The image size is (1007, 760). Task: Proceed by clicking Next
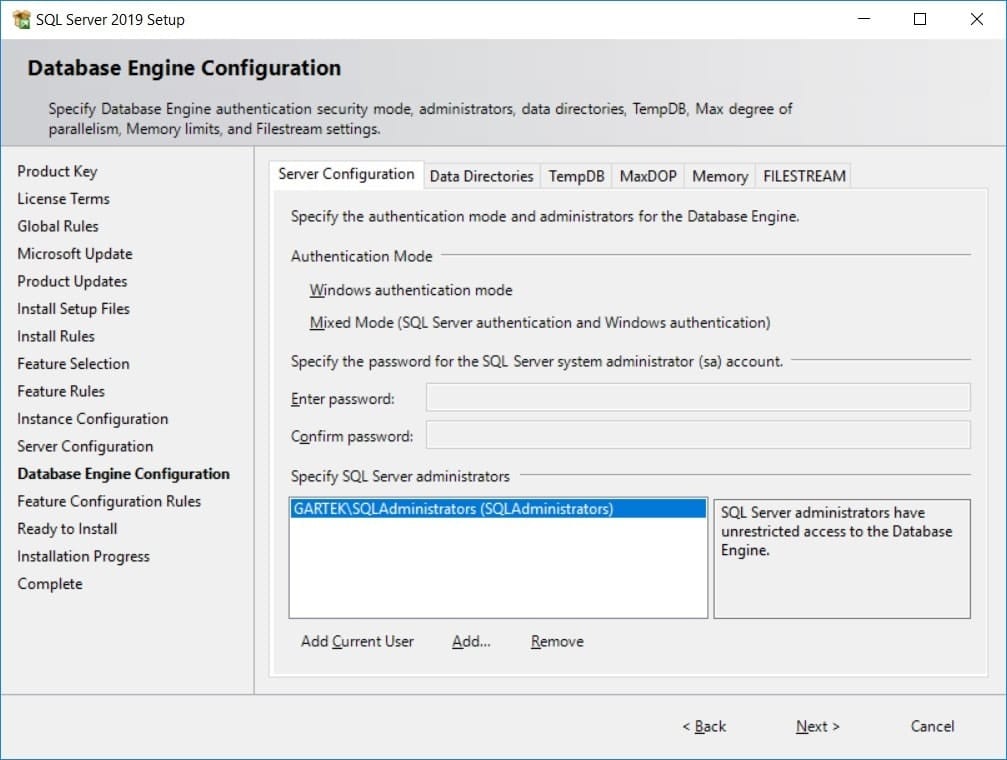tap(817, 727)
